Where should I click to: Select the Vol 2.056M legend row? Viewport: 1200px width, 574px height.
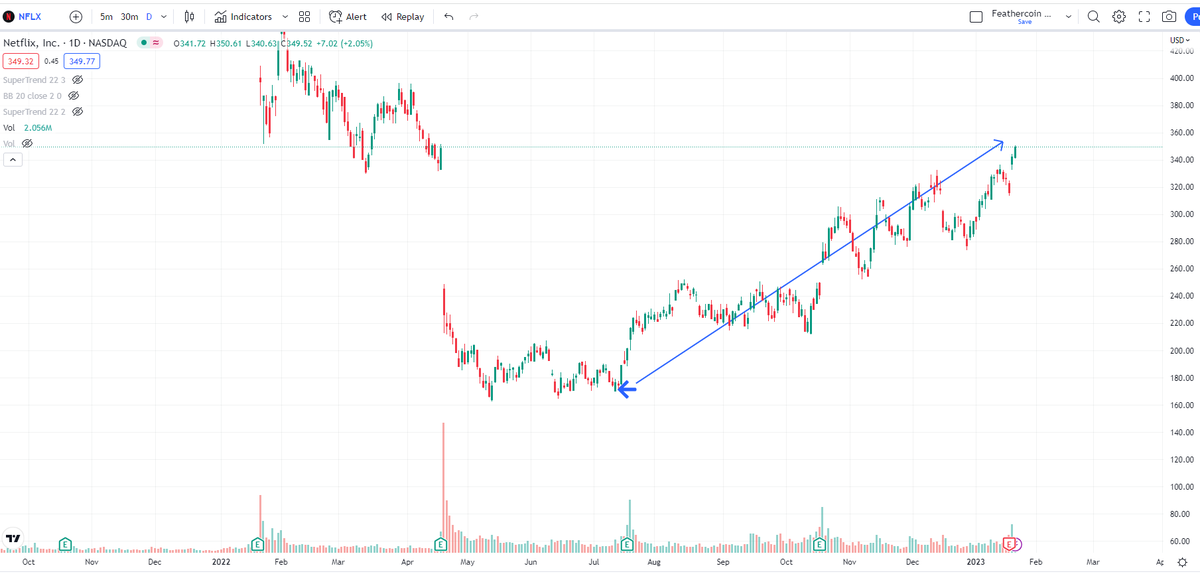pos(26,127)
